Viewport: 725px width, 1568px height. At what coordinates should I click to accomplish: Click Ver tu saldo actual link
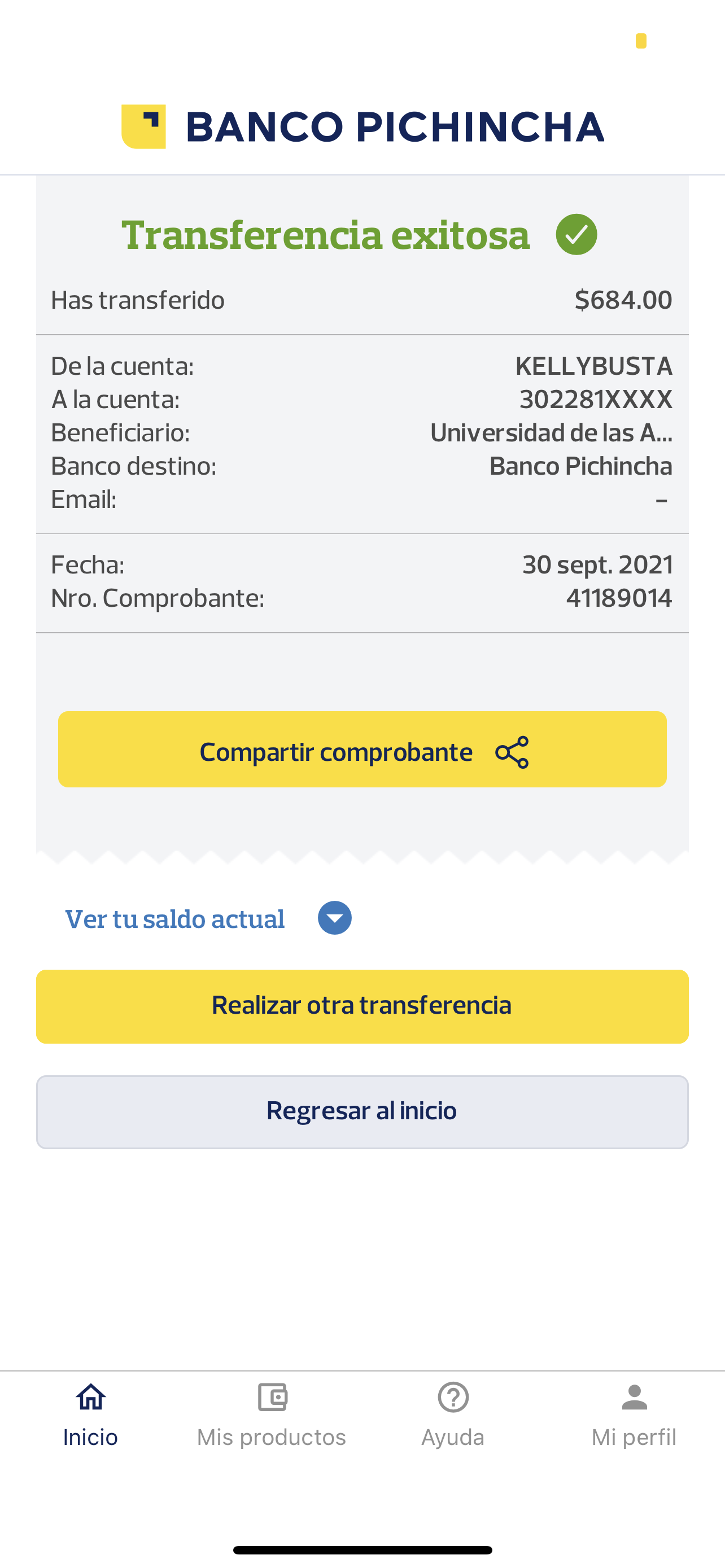(x=174, y=919)
